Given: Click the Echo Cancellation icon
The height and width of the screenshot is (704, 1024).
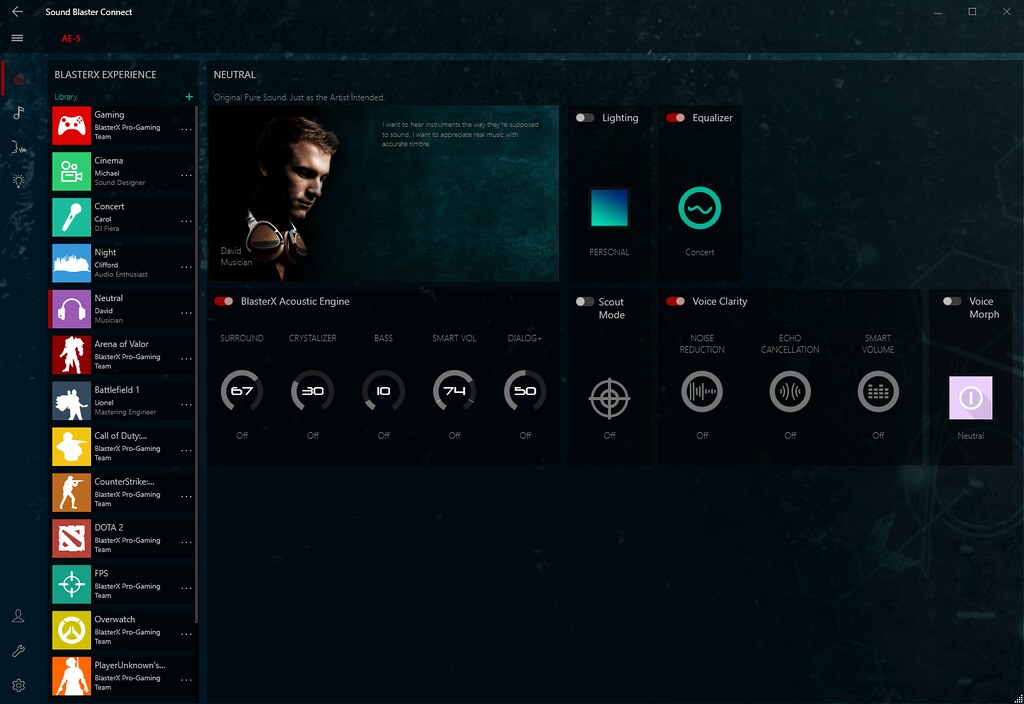Looking at the screenshot, I should point(790,392).
